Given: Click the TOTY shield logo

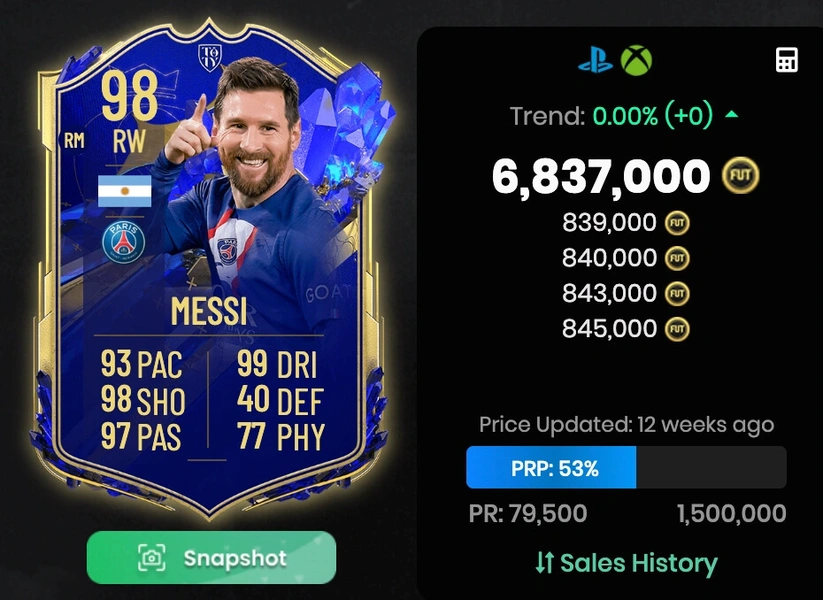Looking at the screenshot, I should (x=209, y=57).
